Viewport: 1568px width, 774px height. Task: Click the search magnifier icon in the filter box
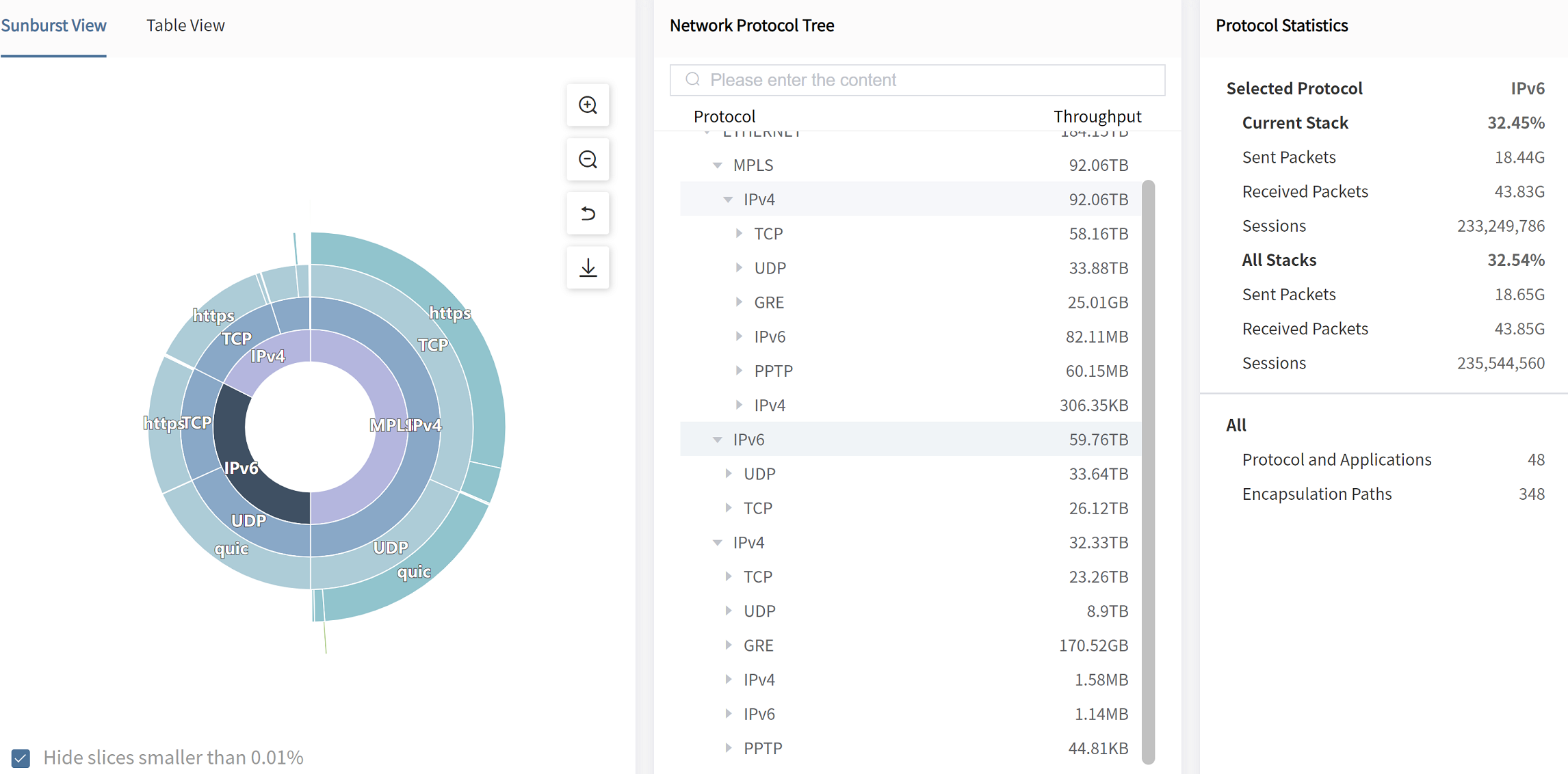pyautogui.click(x=692, y=80)
